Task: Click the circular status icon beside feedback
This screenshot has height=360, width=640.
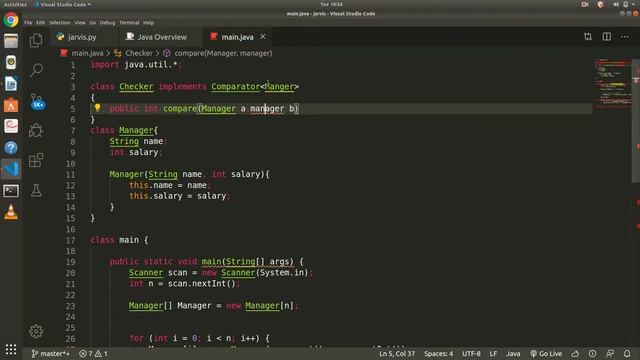Action: [x=593, y=353]
